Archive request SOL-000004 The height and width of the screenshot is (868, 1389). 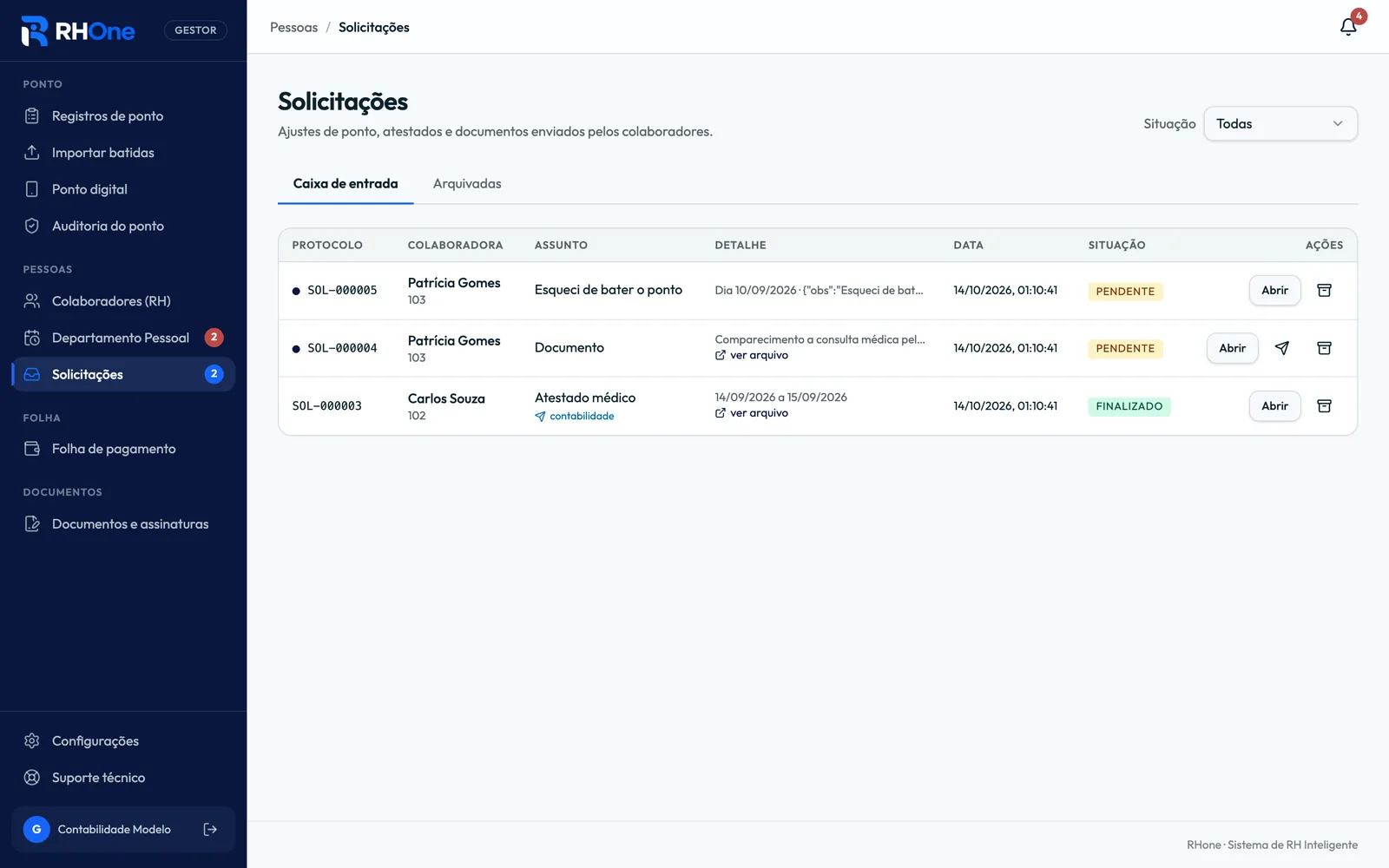(x=1324, y=348)
